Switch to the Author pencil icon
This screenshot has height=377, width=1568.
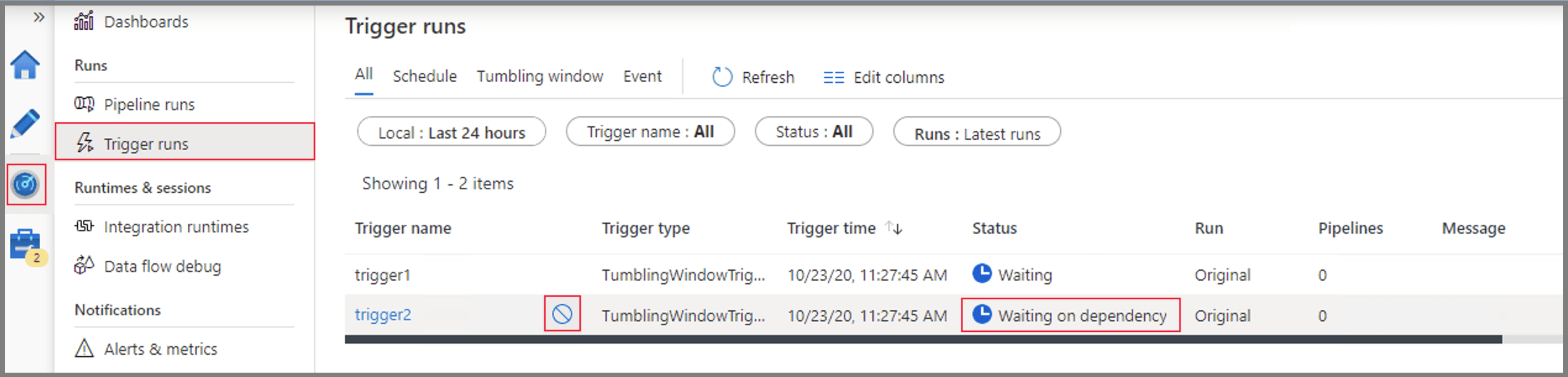point(25,124)
